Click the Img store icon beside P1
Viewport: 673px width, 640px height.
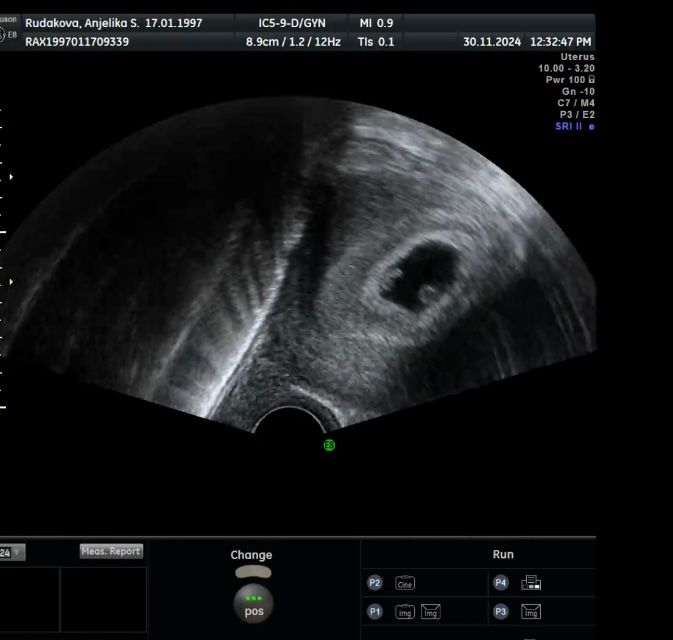coord(405,612)
